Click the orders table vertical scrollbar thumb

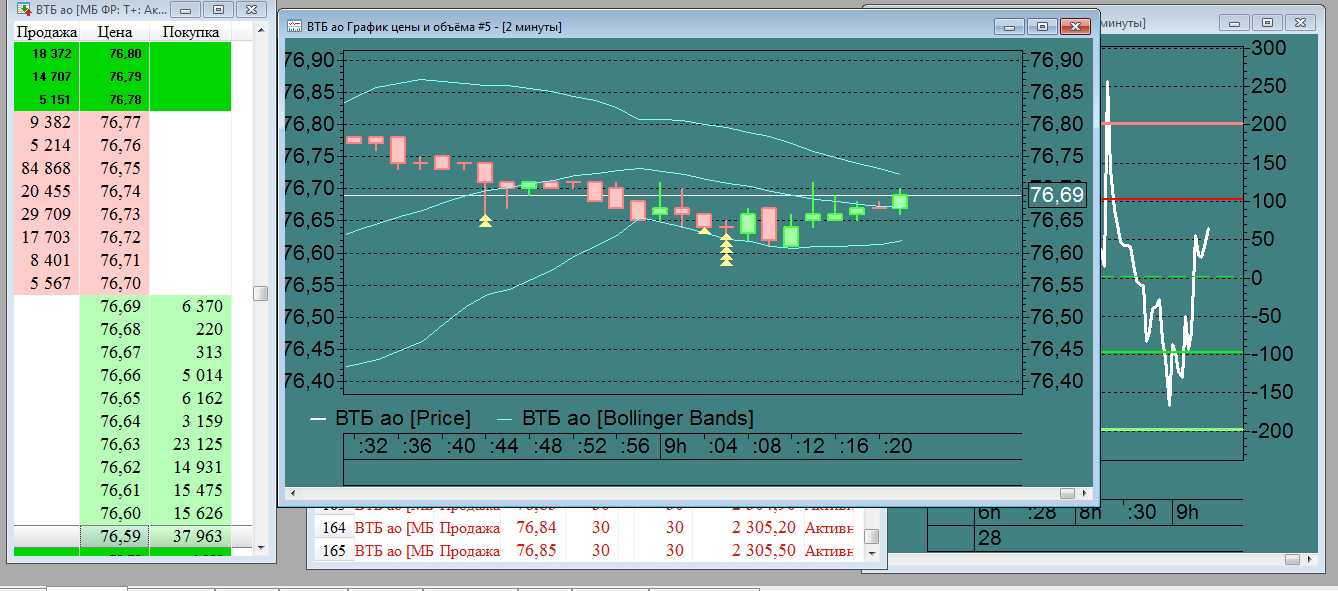pos(871,535)
